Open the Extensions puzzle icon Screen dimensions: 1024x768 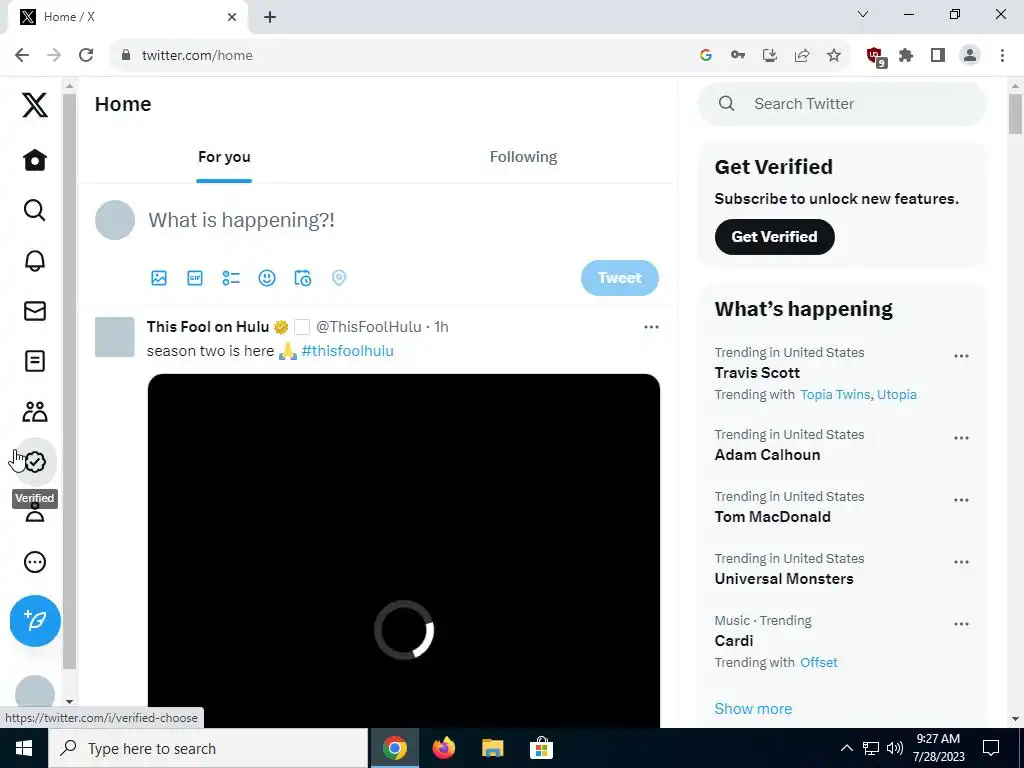tap(906, 56)
